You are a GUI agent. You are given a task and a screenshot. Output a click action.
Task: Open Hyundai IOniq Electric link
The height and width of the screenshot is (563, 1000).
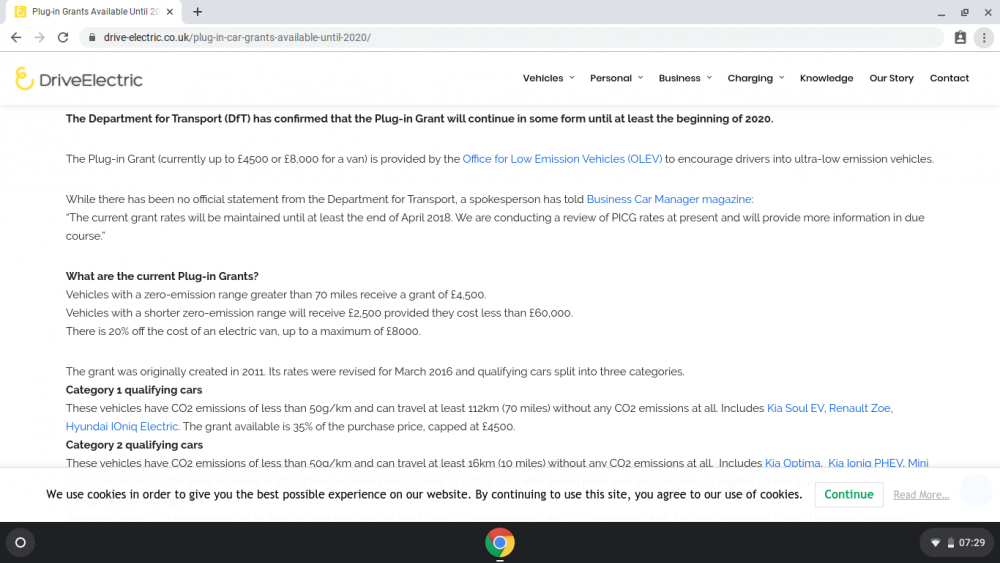click(122, 427)
